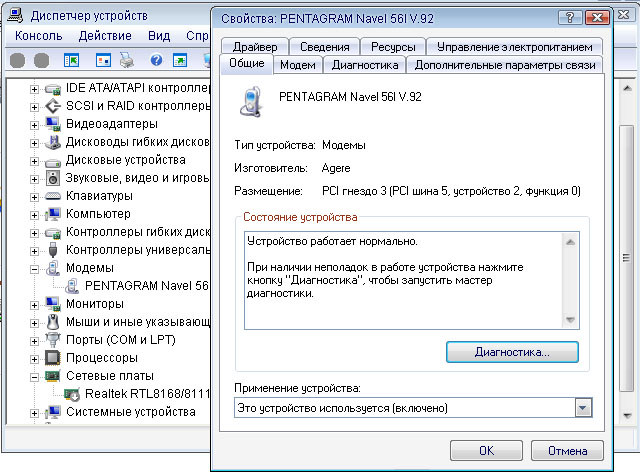Open the Действие menu

tap(105, 36)
